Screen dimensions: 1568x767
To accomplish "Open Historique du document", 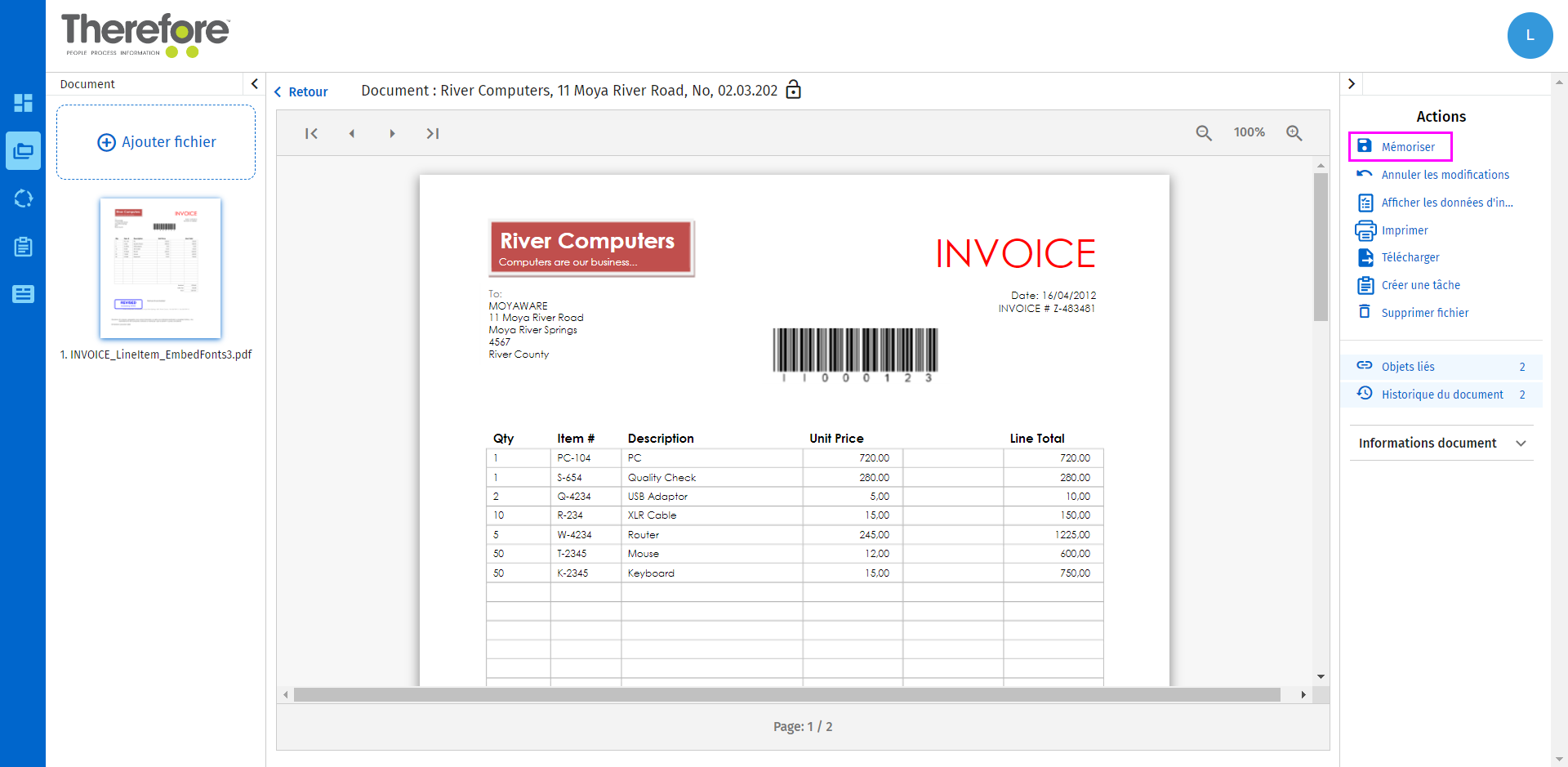I will pyautogui.click(x=1442, y=395).
